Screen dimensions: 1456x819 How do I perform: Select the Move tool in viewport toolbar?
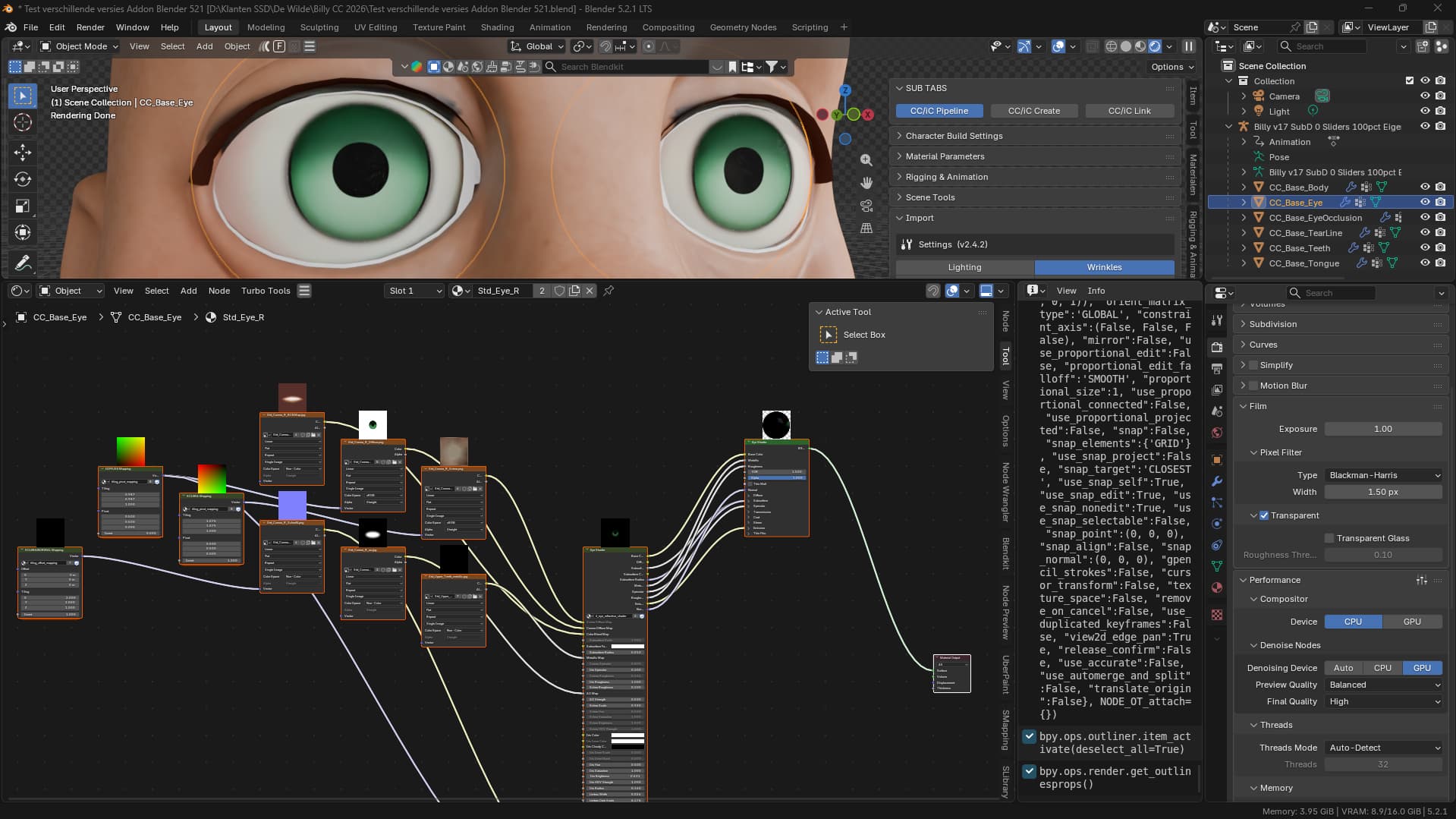[23, 152]
